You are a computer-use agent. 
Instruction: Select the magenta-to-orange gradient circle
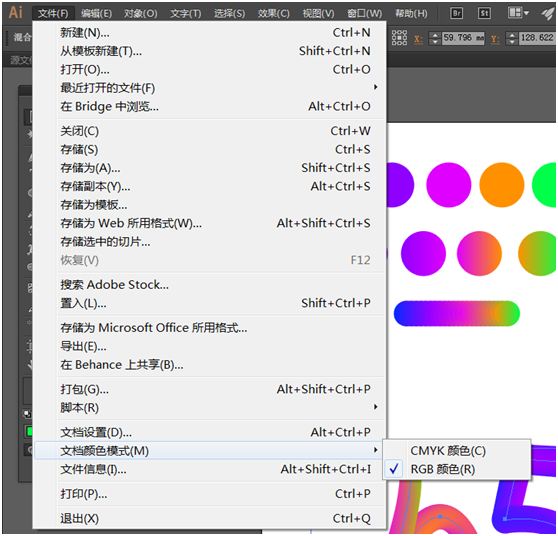pos(479,253)
